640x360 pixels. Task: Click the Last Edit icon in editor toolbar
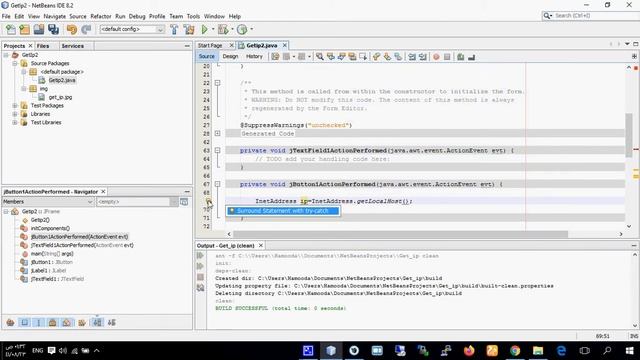(275, 57)
